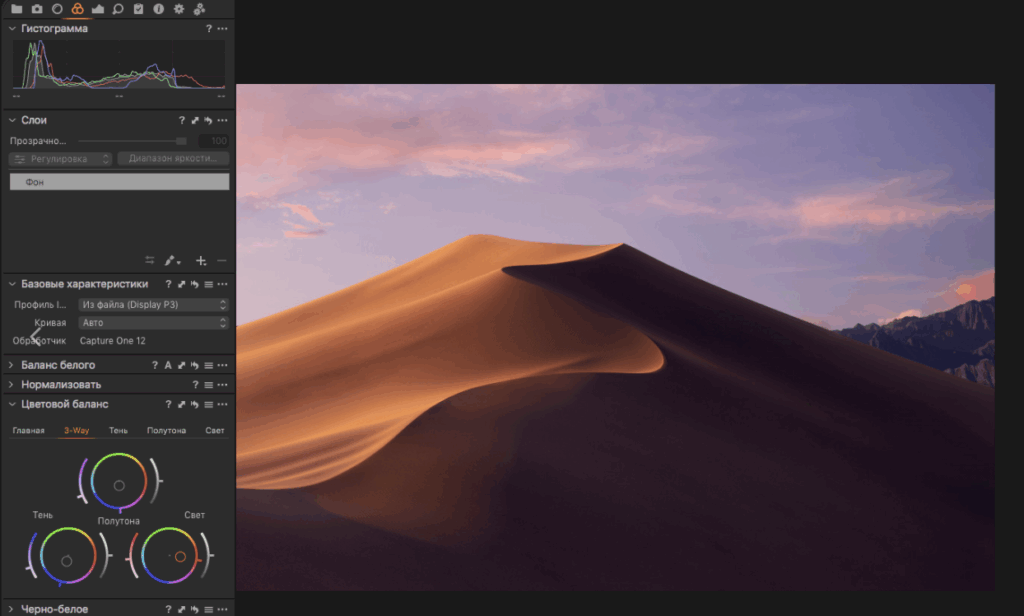Switch to the Главная color balance tab

point(29,430)
